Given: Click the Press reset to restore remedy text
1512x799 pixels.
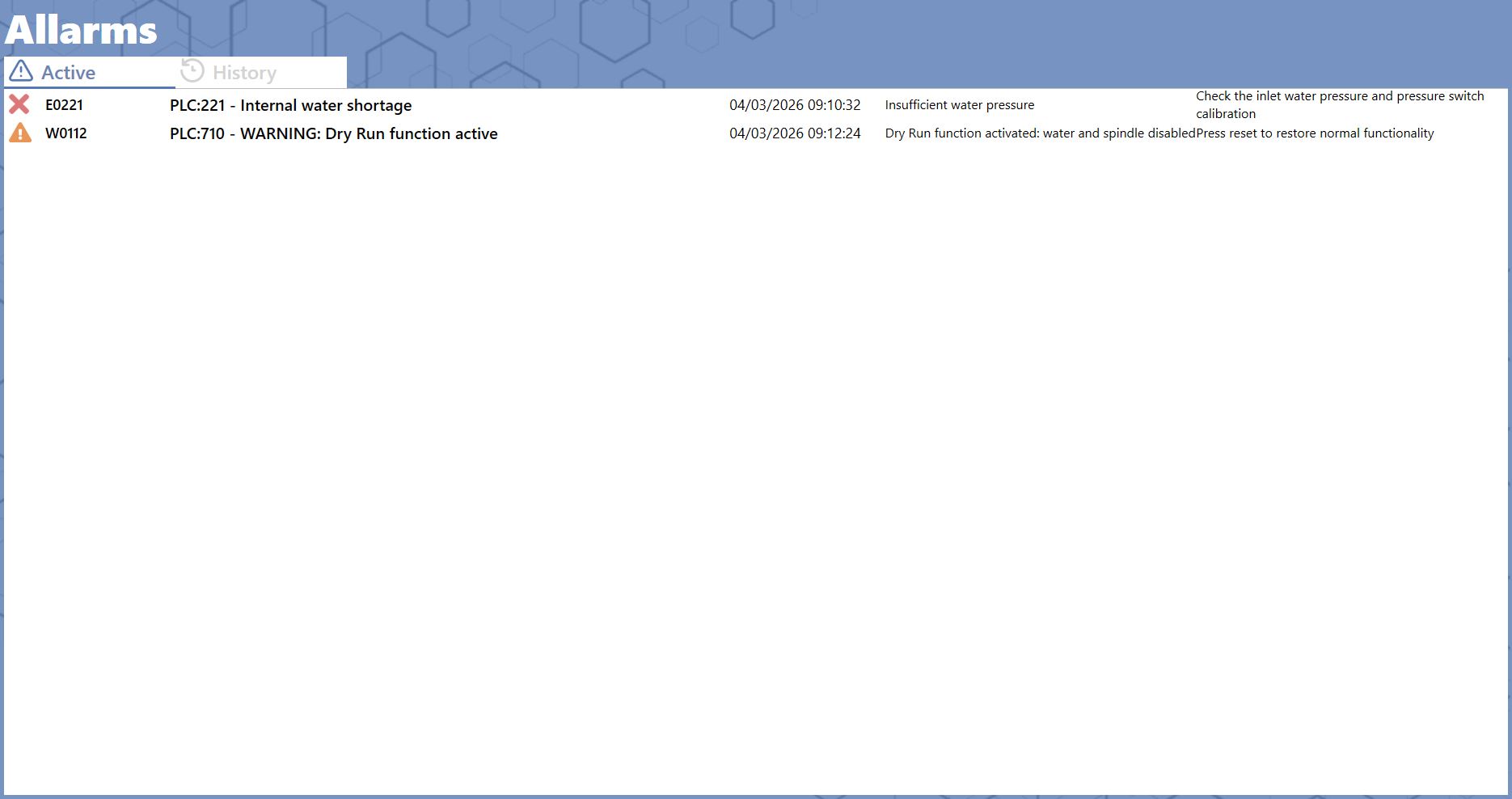Looking at the screenshot, I should pyautogui.click(x=1315, y=133).
